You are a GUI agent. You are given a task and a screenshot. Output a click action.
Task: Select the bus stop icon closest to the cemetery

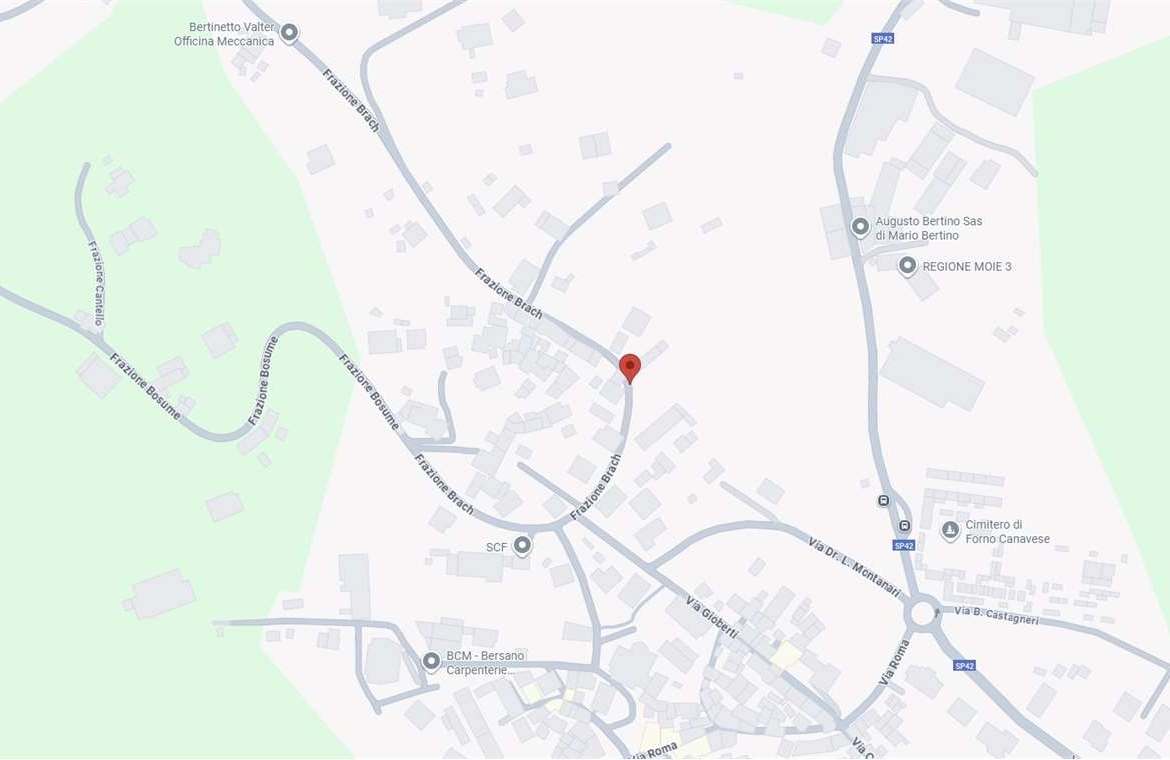904,526
